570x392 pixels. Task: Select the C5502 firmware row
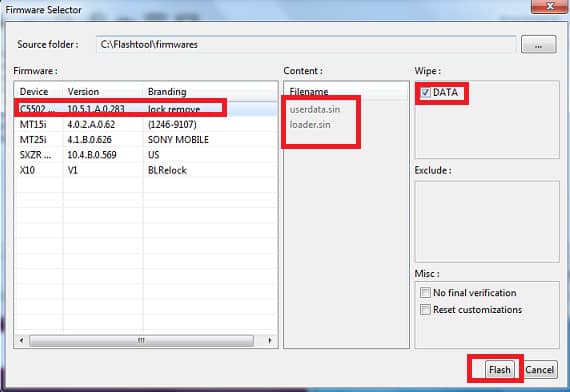(x=145, y=109)
